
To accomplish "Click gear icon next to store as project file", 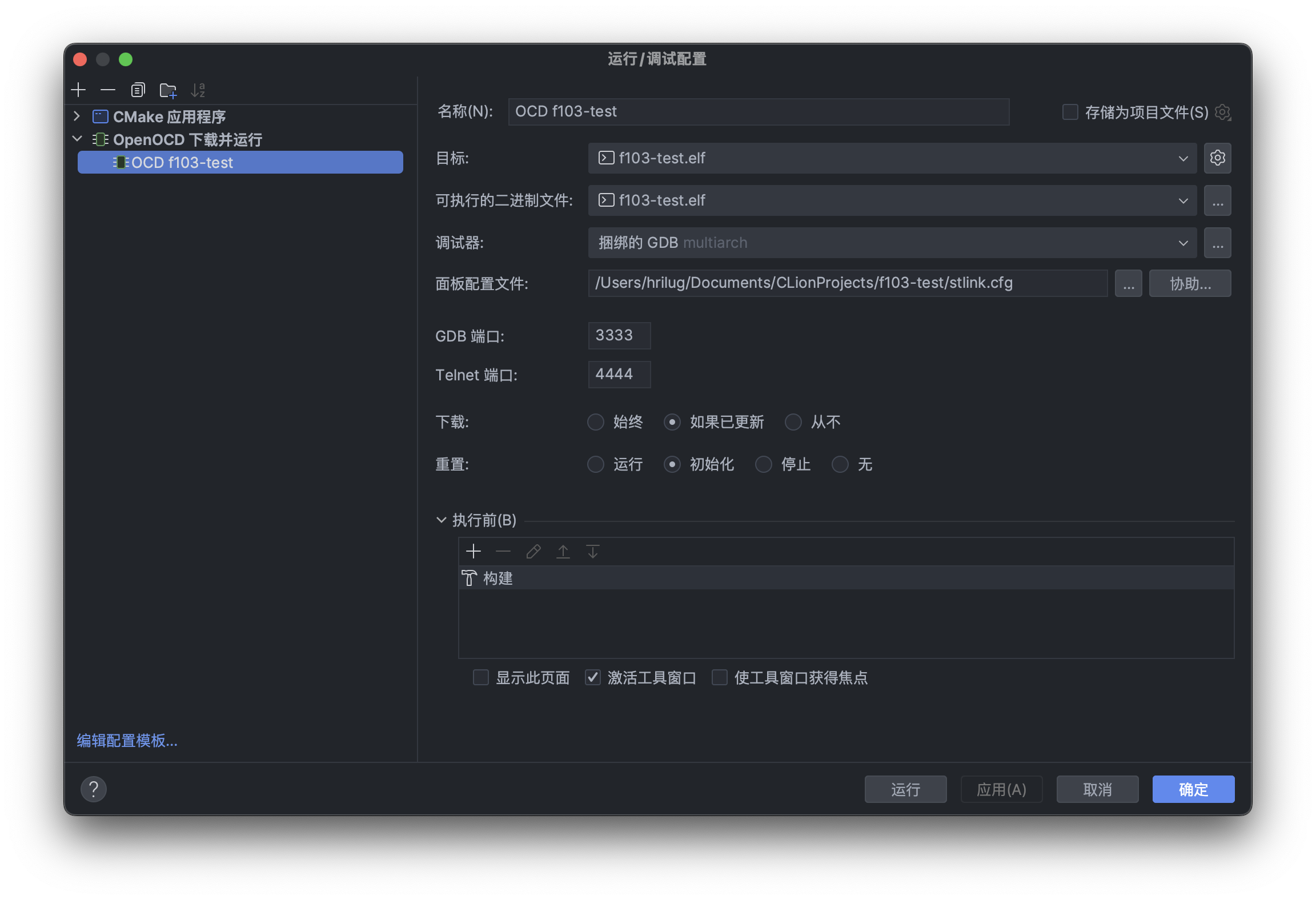I will tap(1222, 112).
